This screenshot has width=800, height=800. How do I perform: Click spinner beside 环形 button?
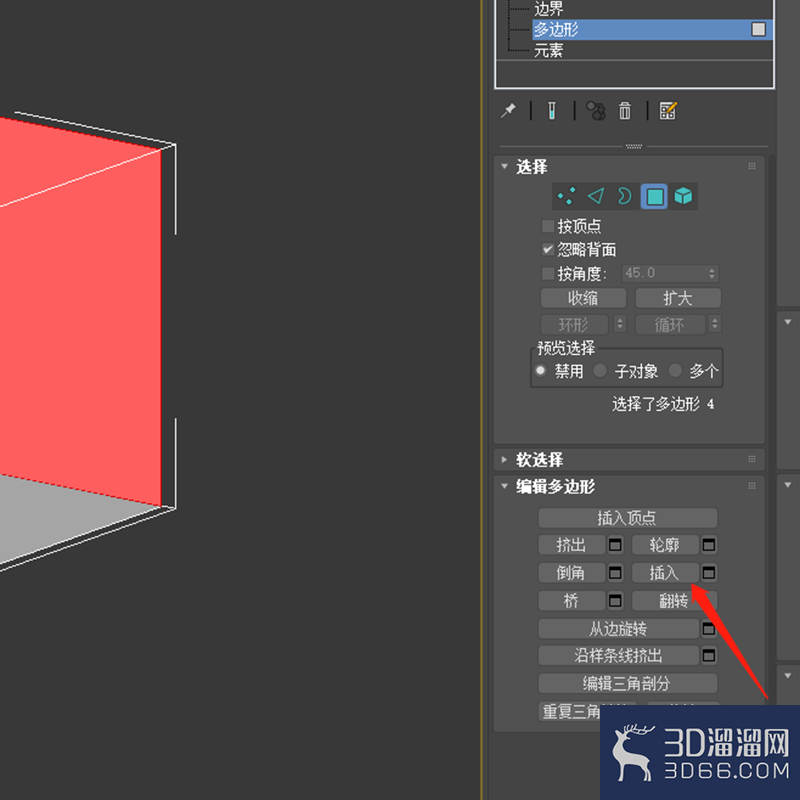620,324
